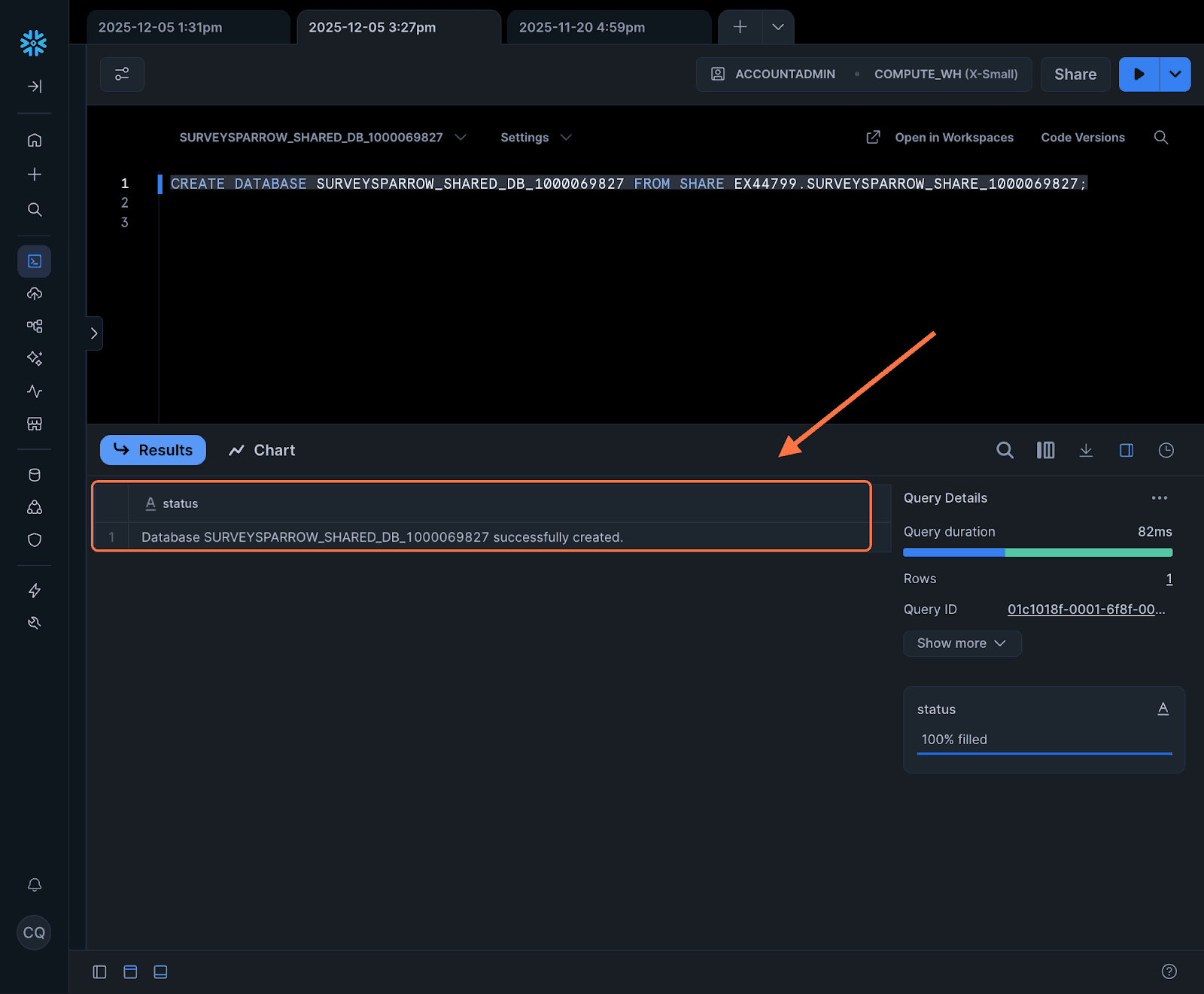Click the download results icon

(1086, 450)
